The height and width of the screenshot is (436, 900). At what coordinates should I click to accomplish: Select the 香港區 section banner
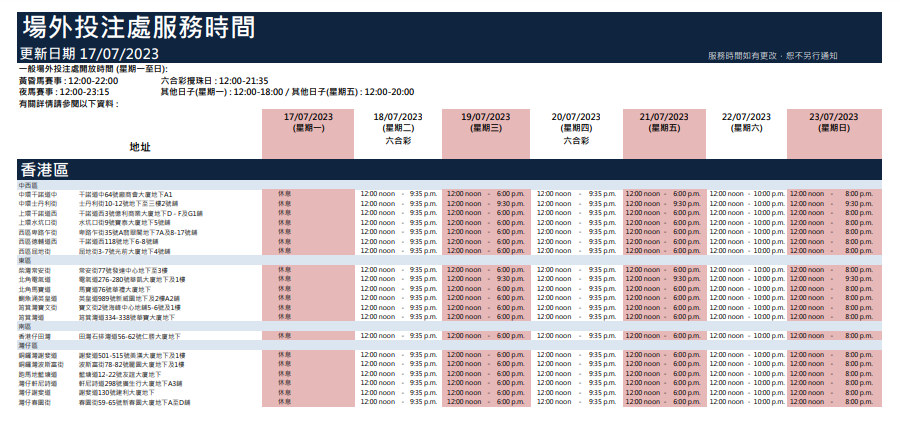pos(45,169)
